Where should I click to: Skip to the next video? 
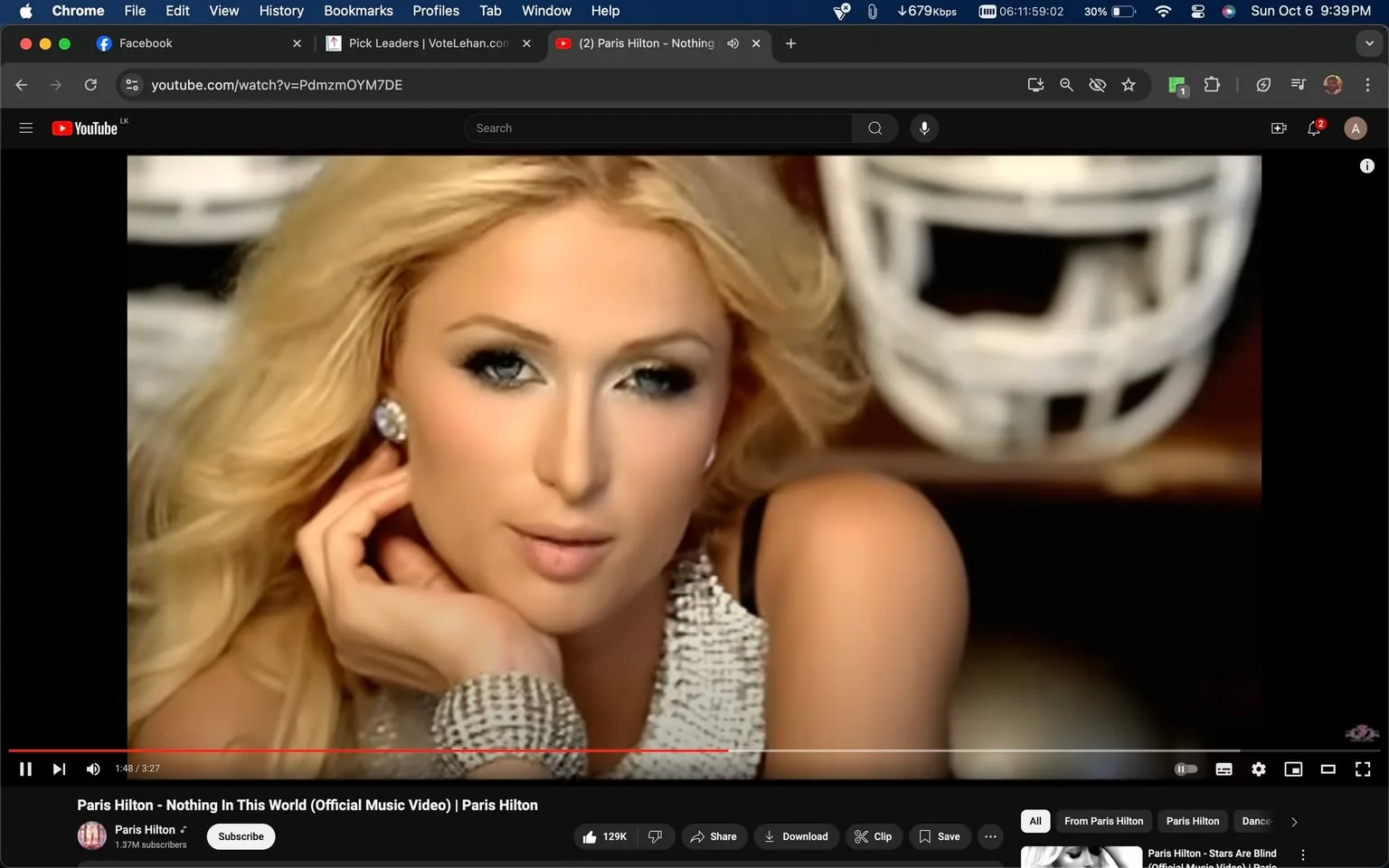pos(59,769)
